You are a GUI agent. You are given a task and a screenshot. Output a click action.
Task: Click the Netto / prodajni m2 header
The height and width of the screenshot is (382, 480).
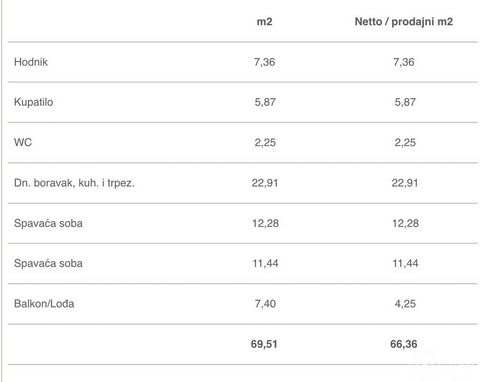coord(404,22)
